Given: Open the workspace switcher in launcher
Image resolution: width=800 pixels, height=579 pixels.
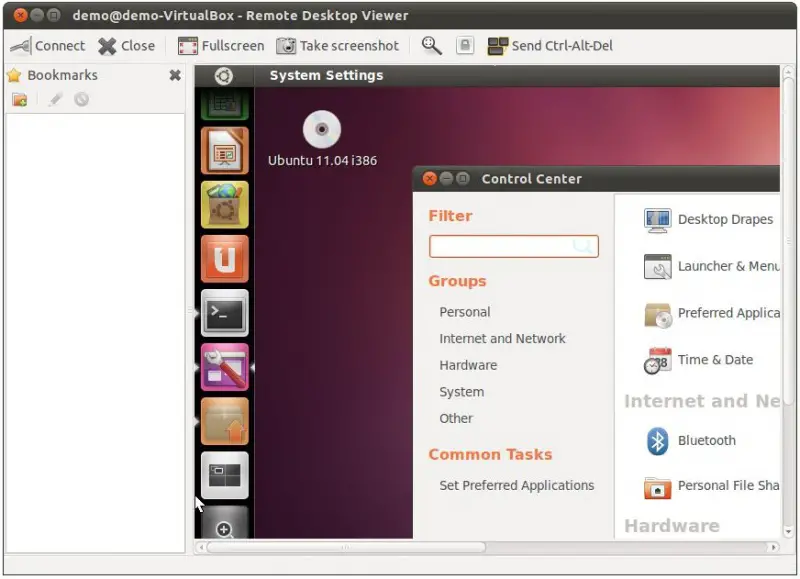Looking at the screenshot, I should tap(224, 475).
